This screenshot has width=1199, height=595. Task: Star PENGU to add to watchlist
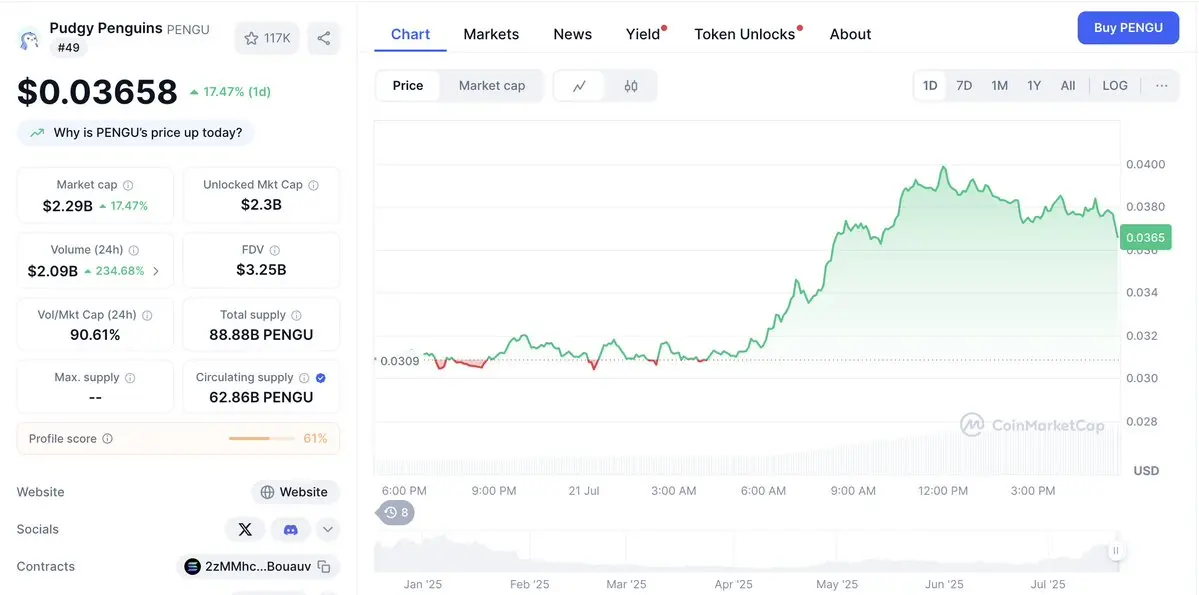[267, 38]
